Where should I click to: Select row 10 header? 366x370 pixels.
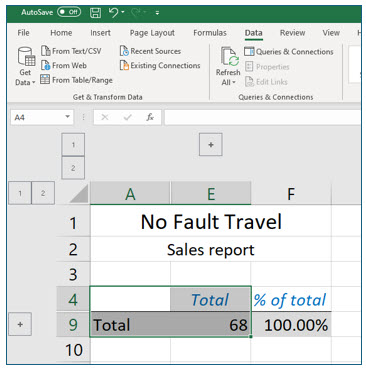[x=73, y=350]
